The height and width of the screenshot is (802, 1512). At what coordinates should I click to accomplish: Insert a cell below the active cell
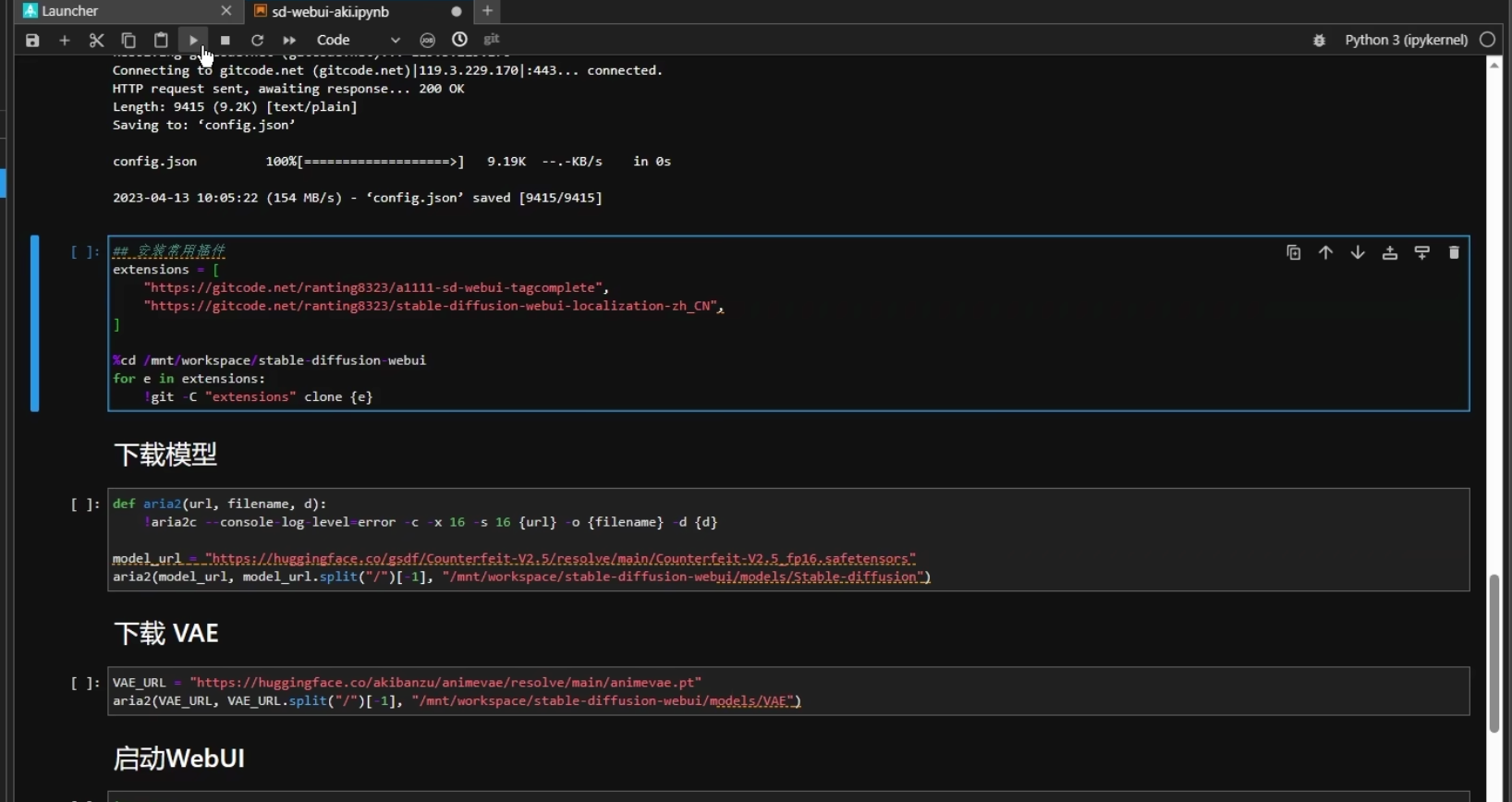pyautogui.click(x=1422, y=252)
